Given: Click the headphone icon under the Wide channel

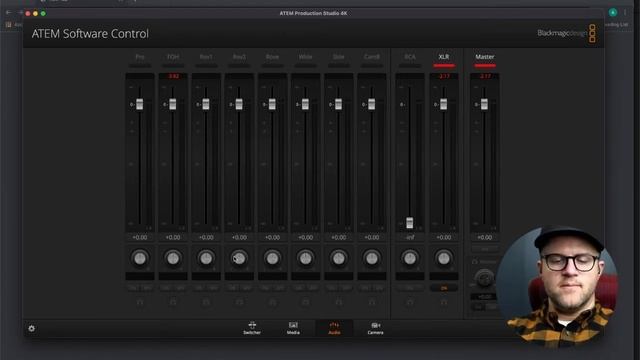Looking at the screenshot, I should pyautogui.click(x=305, y=302).
